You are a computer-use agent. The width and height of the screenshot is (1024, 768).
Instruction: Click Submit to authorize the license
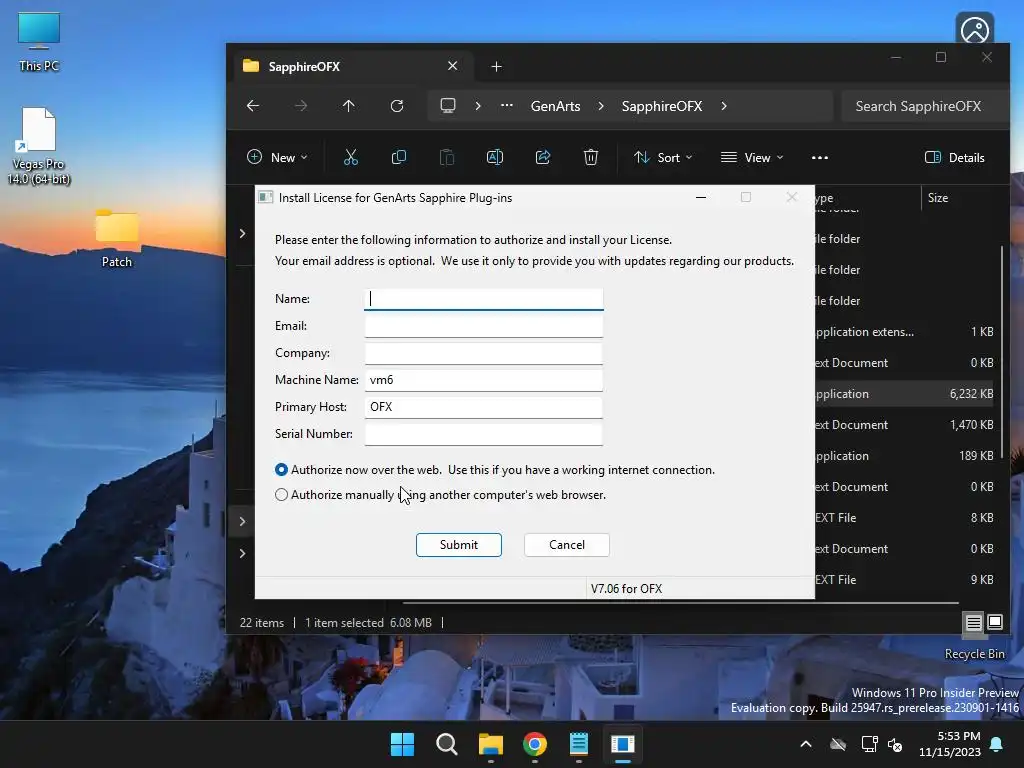tap(458, 545)
